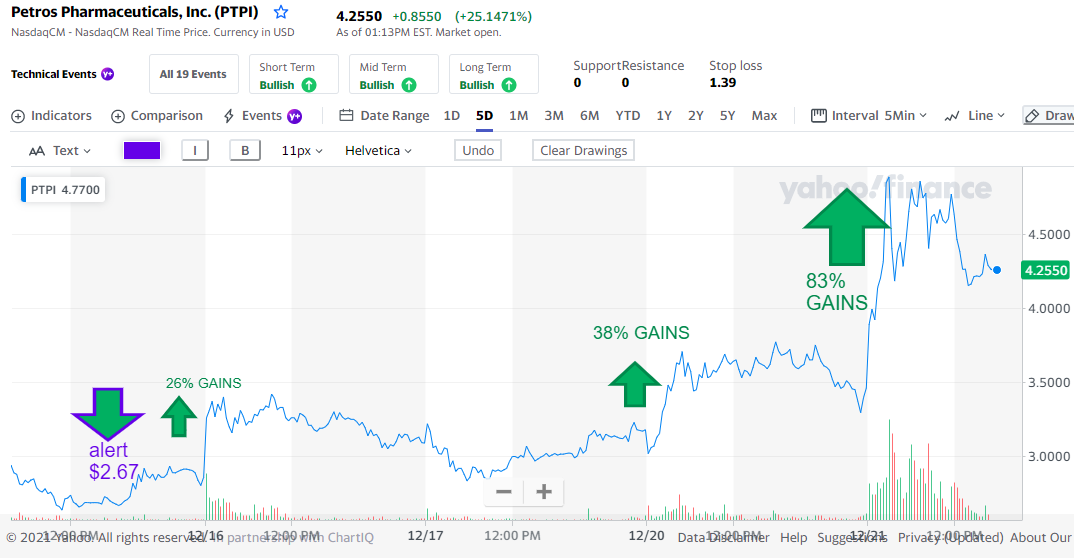1074x558 pixels.
Task: Open the Help link
Action: coord(794,537)
